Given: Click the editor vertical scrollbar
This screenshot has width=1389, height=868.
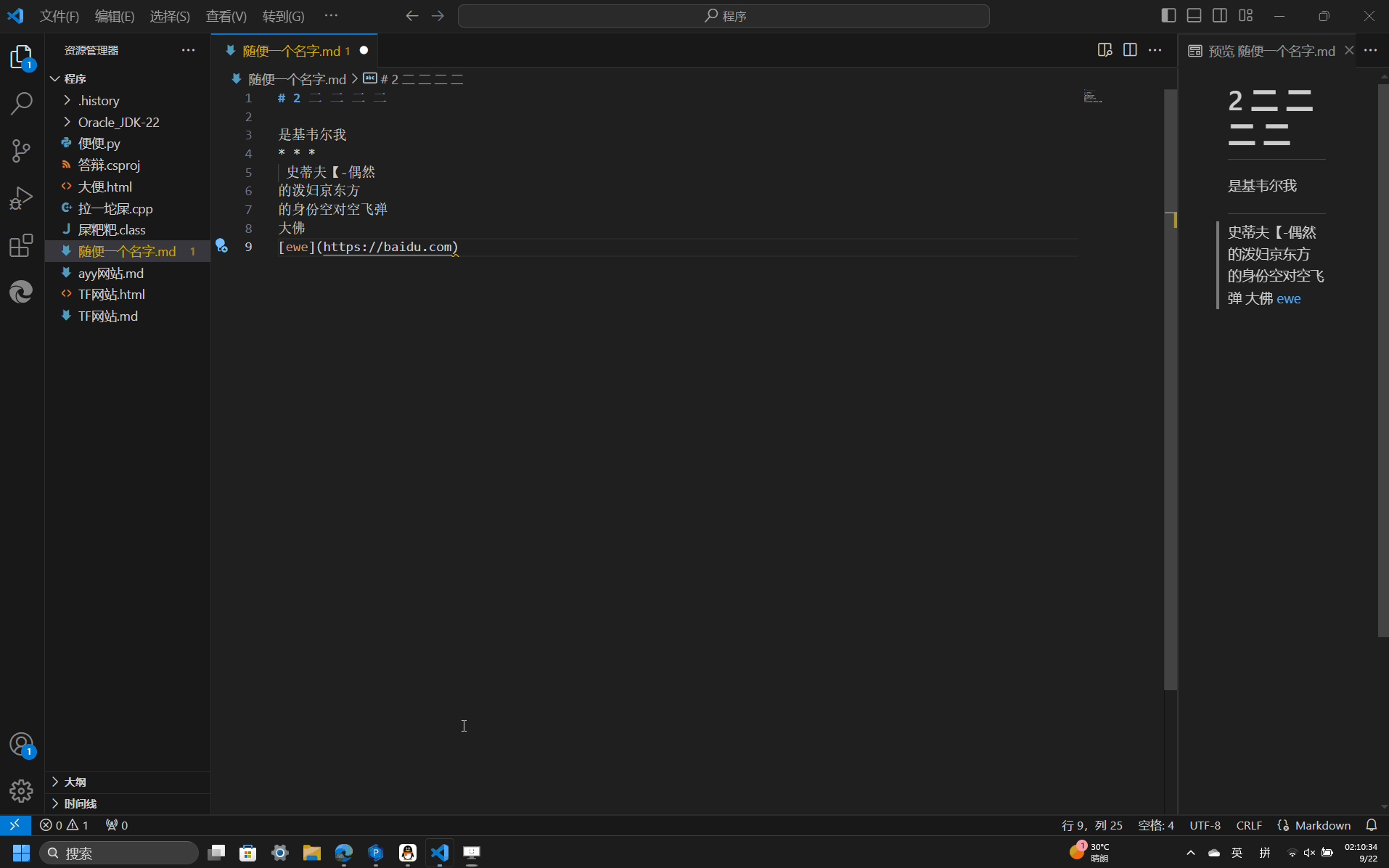Looking at the screenshot, I should [1170, 389].
